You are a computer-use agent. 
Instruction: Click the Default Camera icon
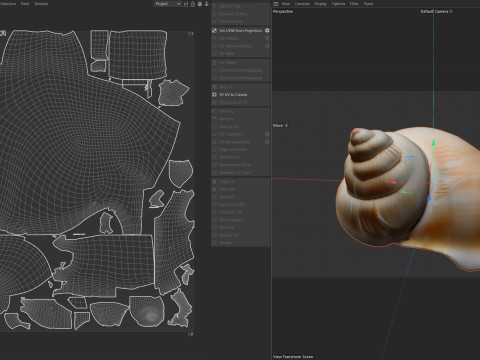[451, 11]
